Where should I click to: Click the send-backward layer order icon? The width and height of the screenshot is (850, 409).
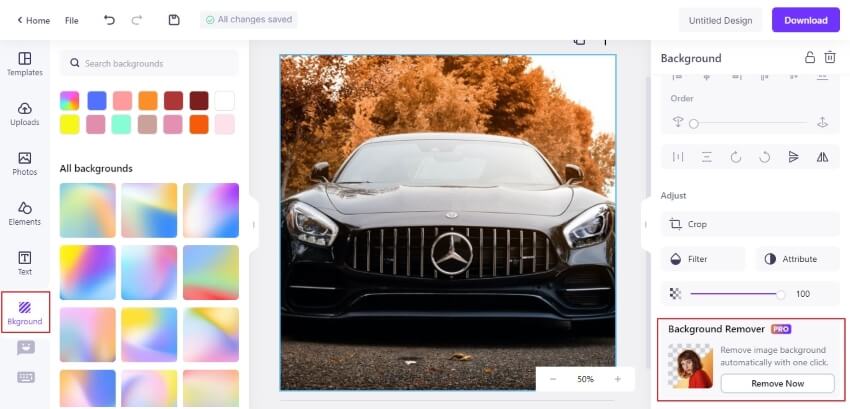(678, 123)
